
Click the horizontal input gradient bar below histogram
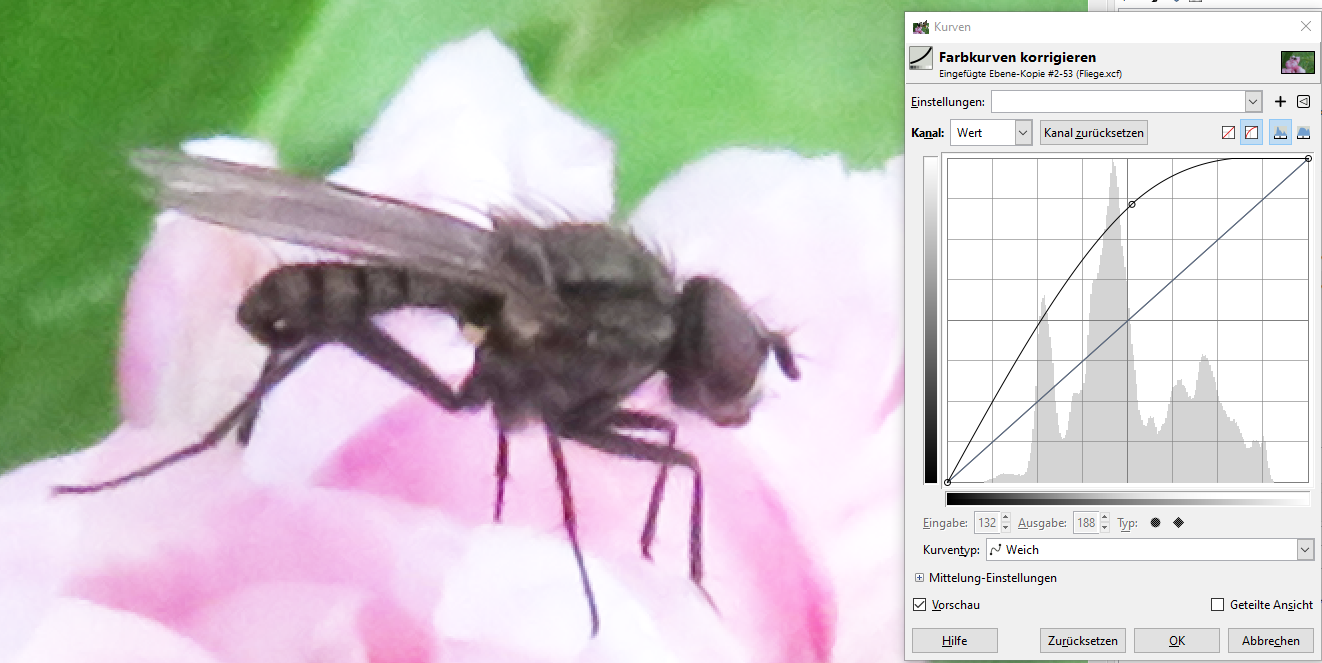(1127, 499)
